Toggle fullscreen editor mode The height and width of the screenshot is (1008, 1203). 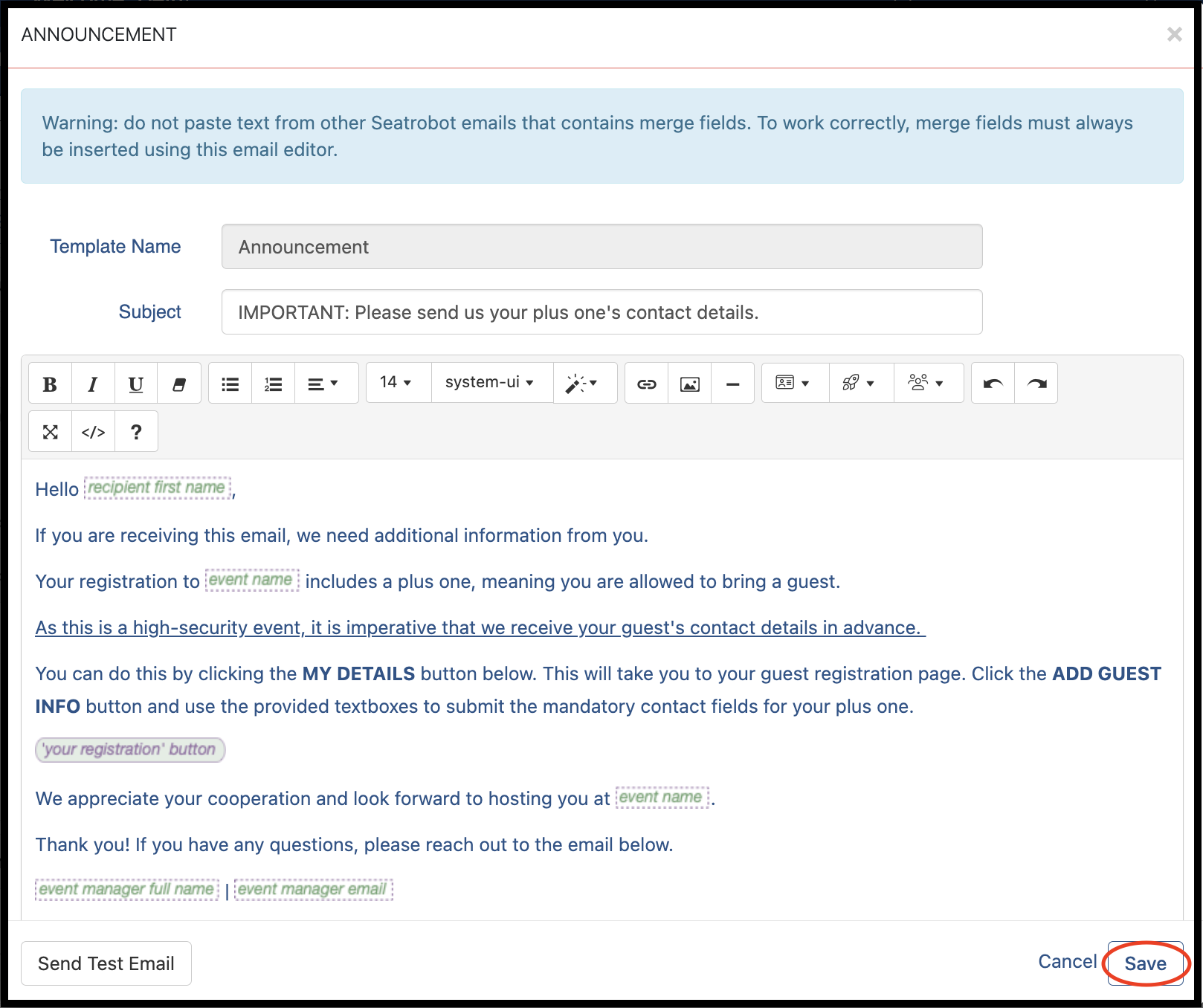tap(50, 432)
